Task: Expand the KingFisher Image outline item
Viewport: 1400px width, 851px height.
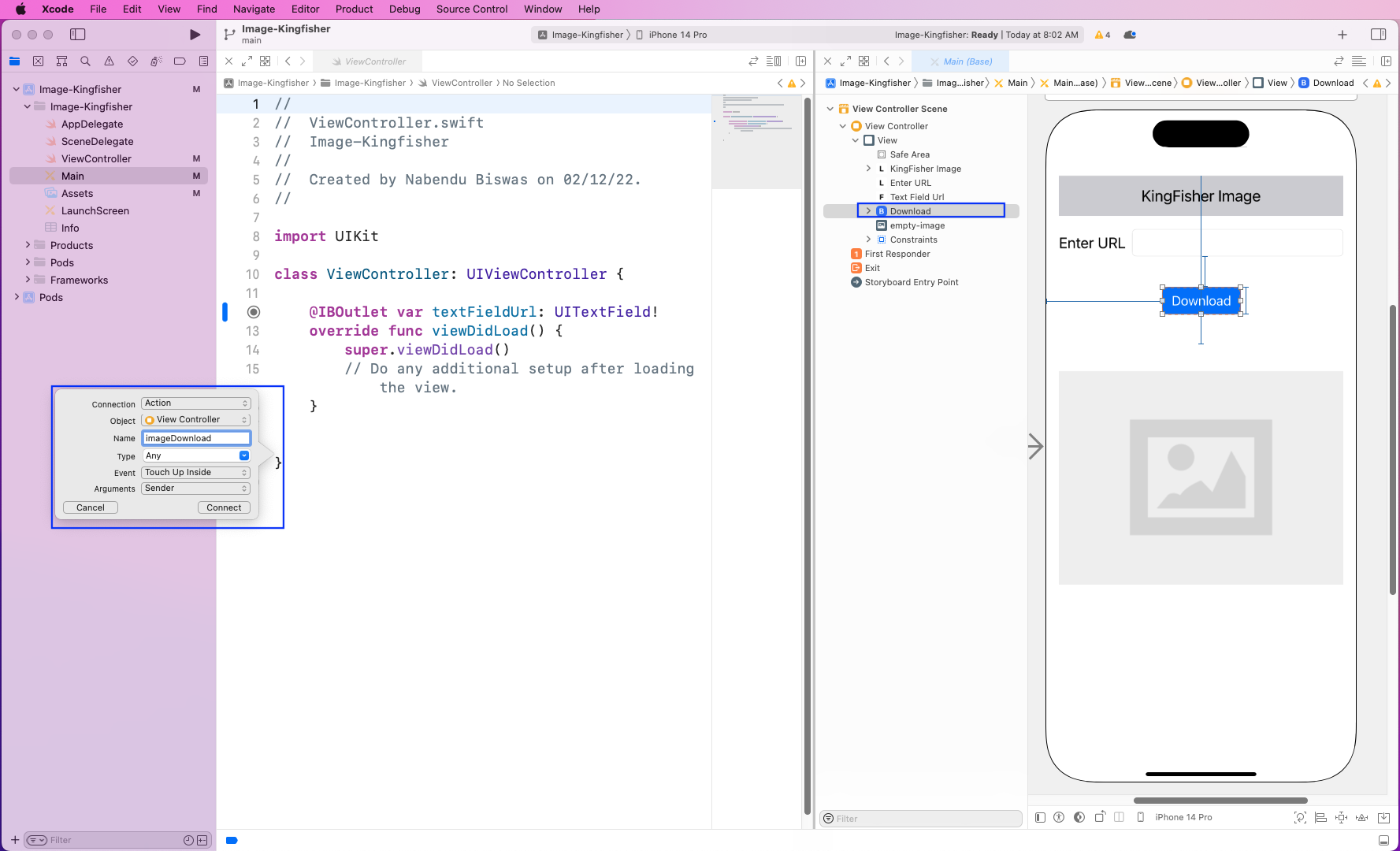Action: (868, 169)
